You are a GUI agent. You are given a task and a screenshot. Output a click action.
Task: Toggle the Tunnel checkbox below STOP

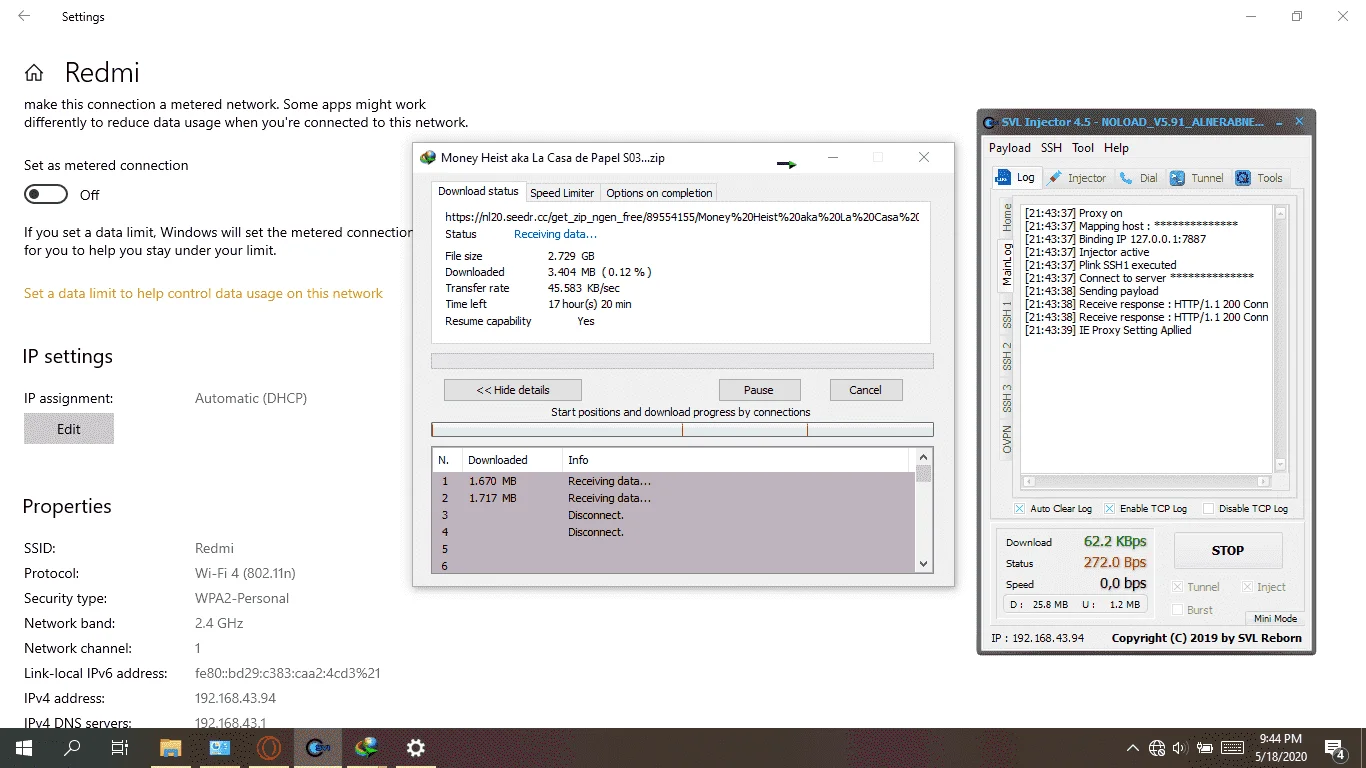pyautogui.click(x=1177, y=587)
